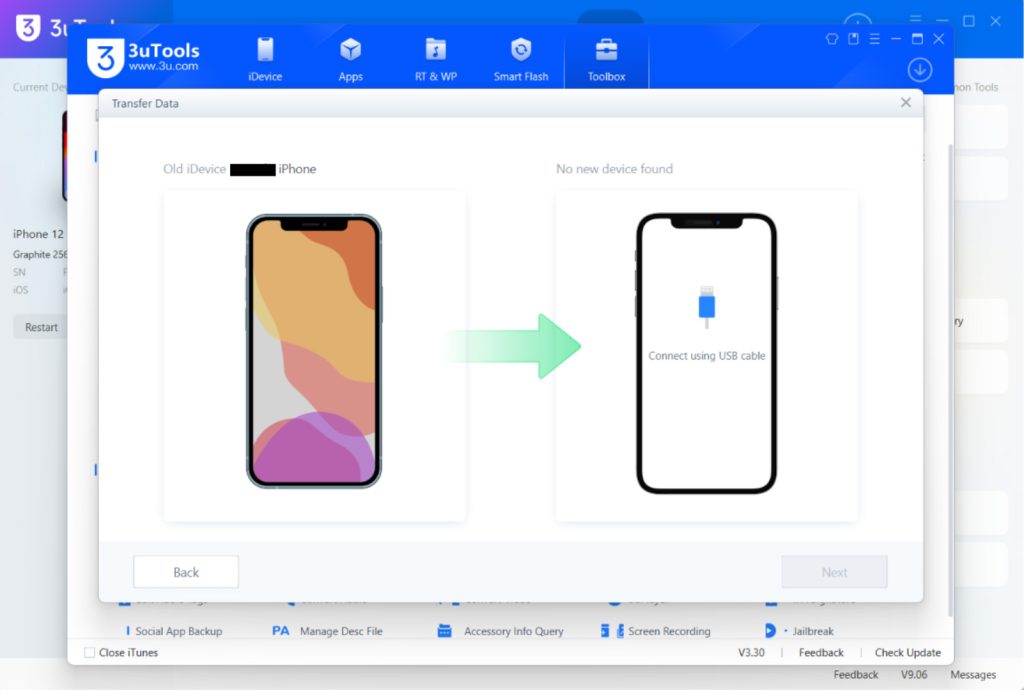Click Feedback in background window status bar
Image resolution: width=1024 pixels, height=690 pixels.
tap(856, 675)
